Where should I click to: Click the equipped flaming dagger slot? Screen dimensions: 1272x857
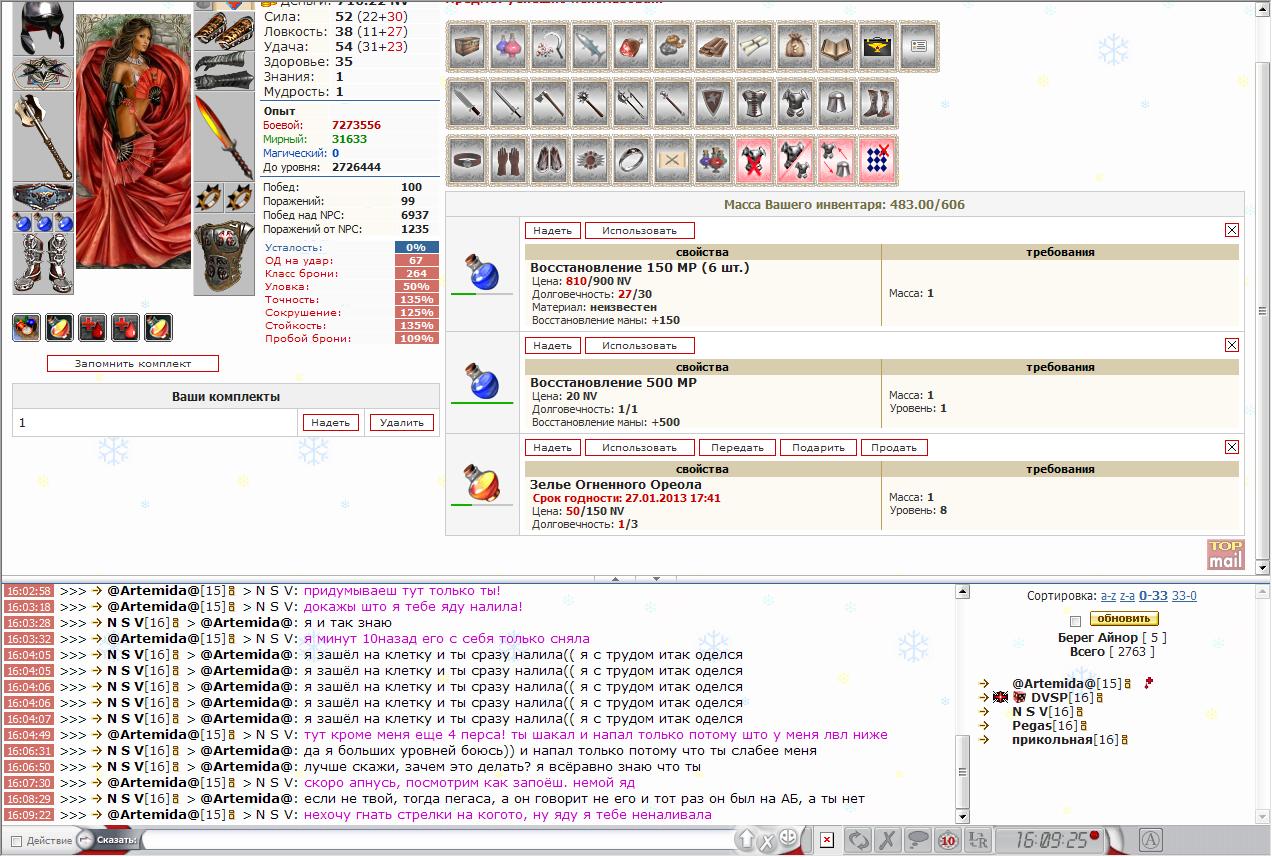(x=224, y=138)
